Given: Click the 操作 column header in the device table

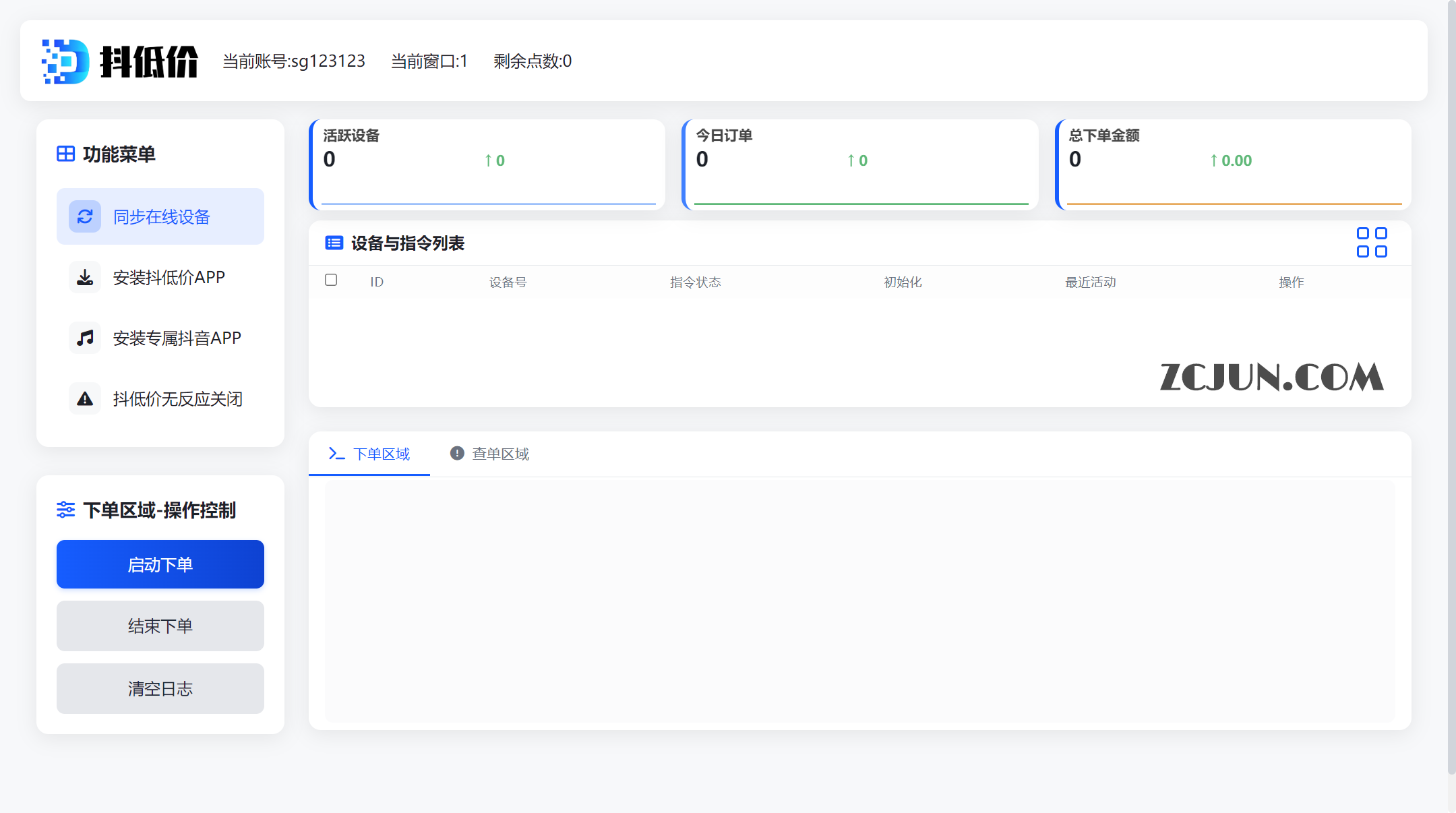Looking at the screenshot, I should point(1292,282).
